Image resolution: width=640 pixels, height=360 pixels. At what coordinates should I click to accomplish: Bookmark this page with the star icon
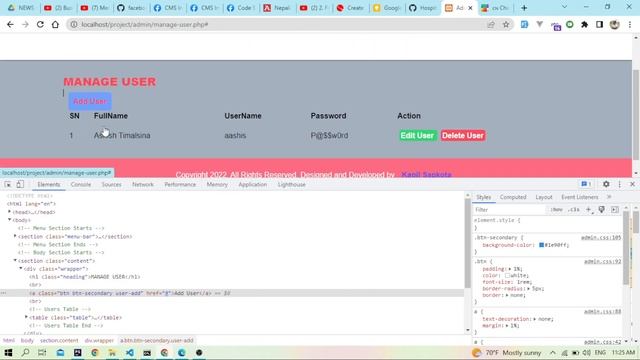tap(506, 24)
